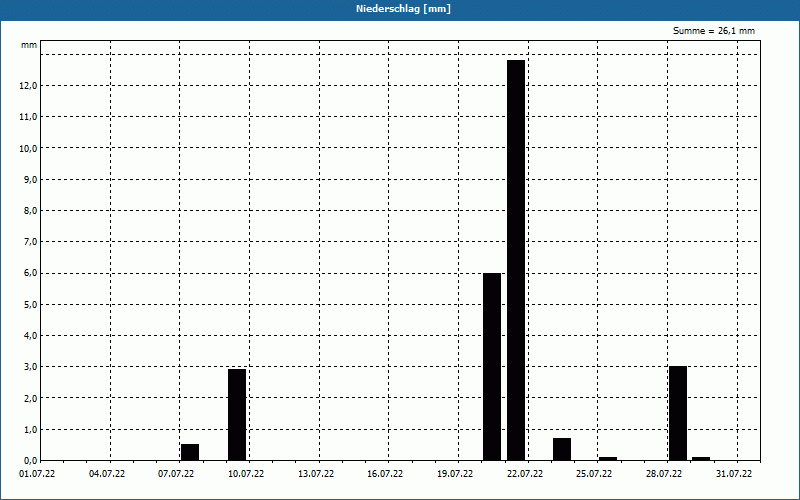Click the y-axis value 2,0
Viewport: 800px width, 500px height.
point(30,398)
